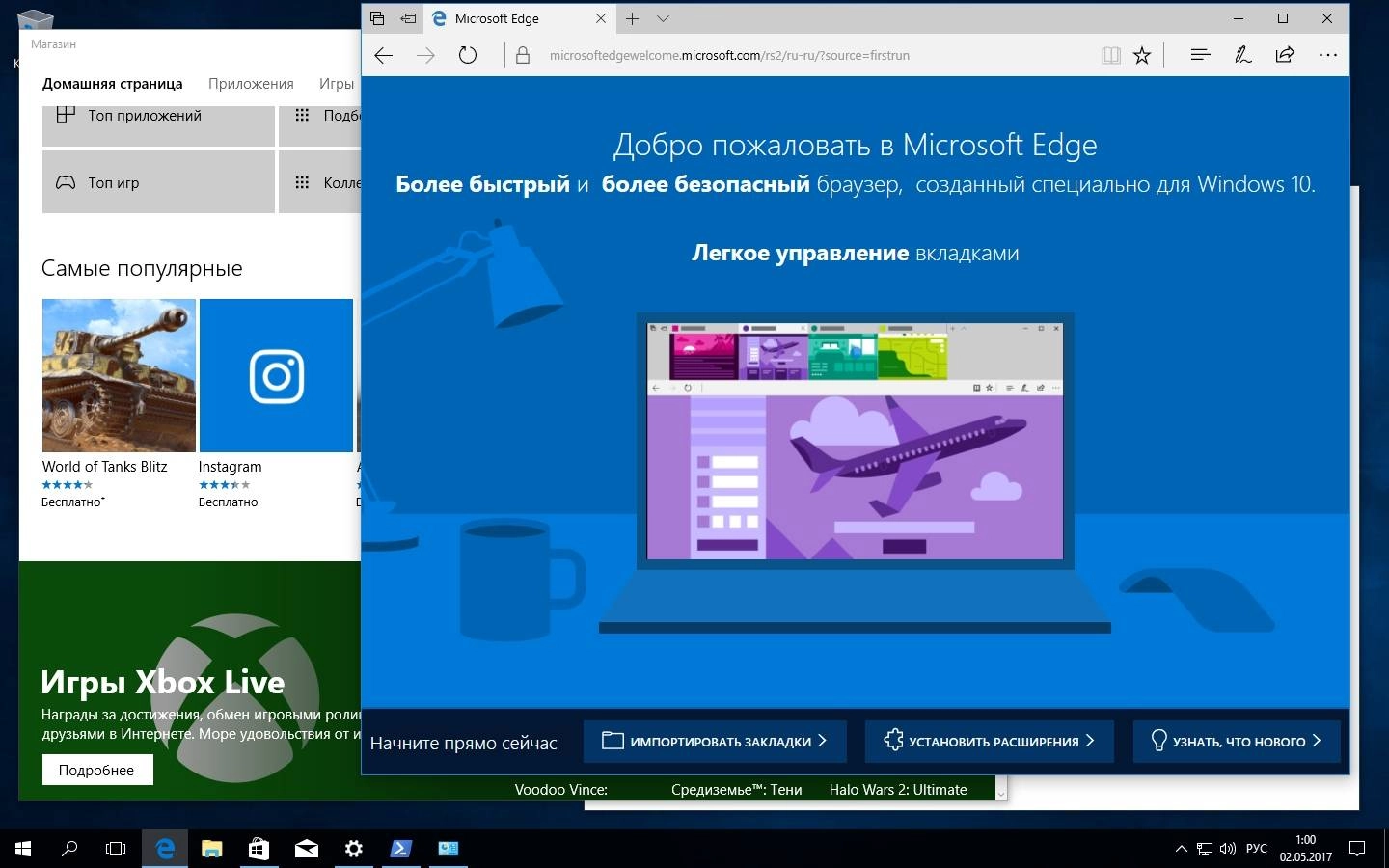1389x868 pixels.
Task: Select Игры tab in Store
Action: (x=337, y=84)
